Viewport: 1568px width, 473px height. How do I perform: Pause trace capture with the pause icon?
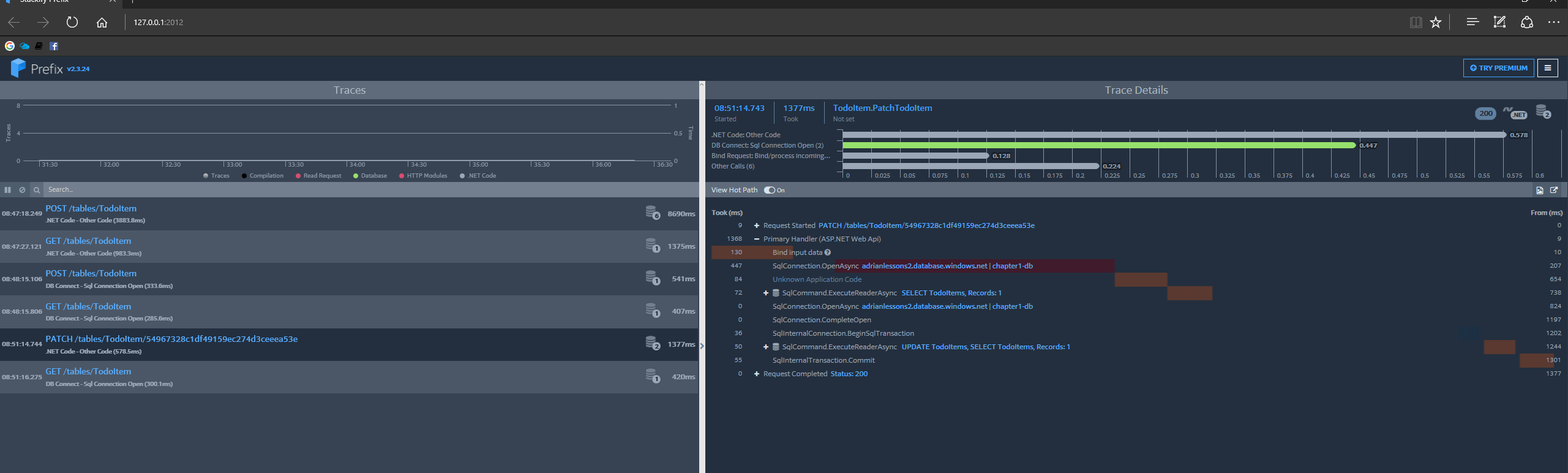pyautogui.click(x=7, y=190)
